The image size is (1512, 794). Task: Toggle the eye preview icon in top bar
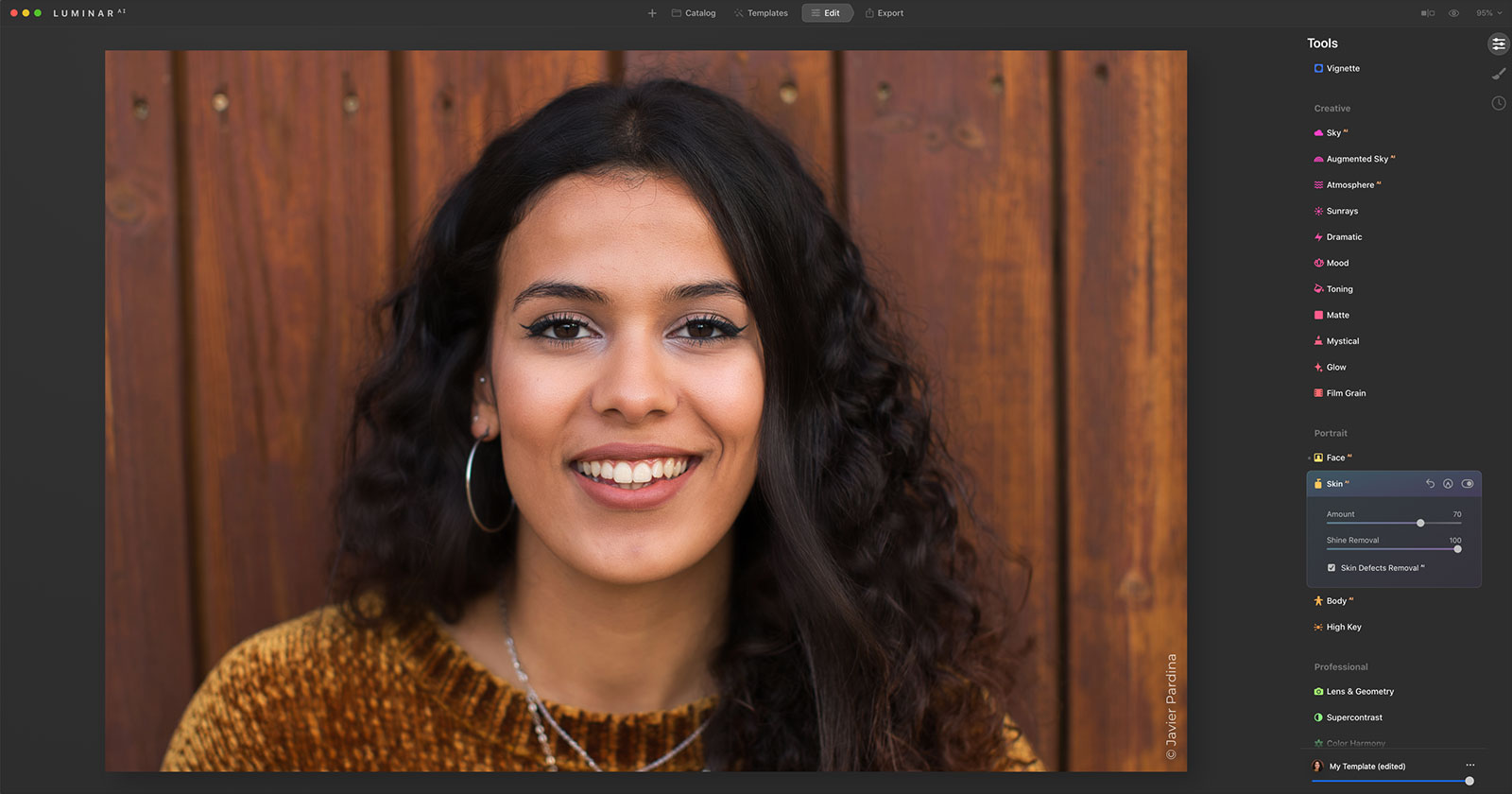tap(1453, 13)
